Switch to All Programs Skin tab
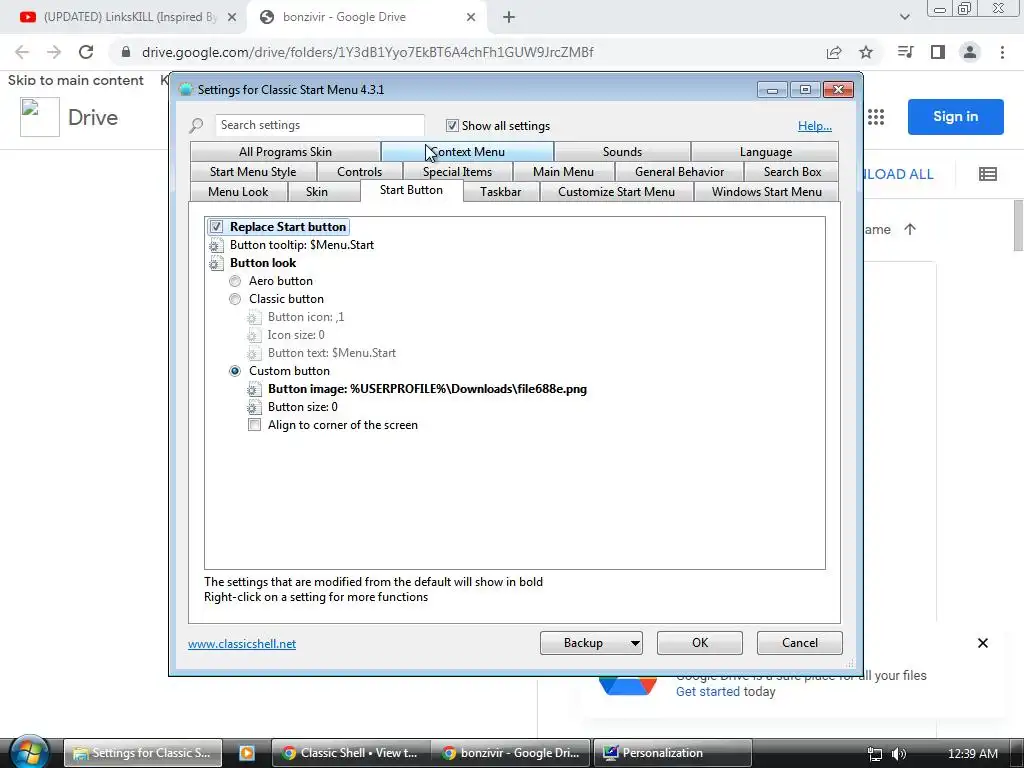Image resolution: width=1024 pixels, height=768 pixels. click(x=285, y=152)
